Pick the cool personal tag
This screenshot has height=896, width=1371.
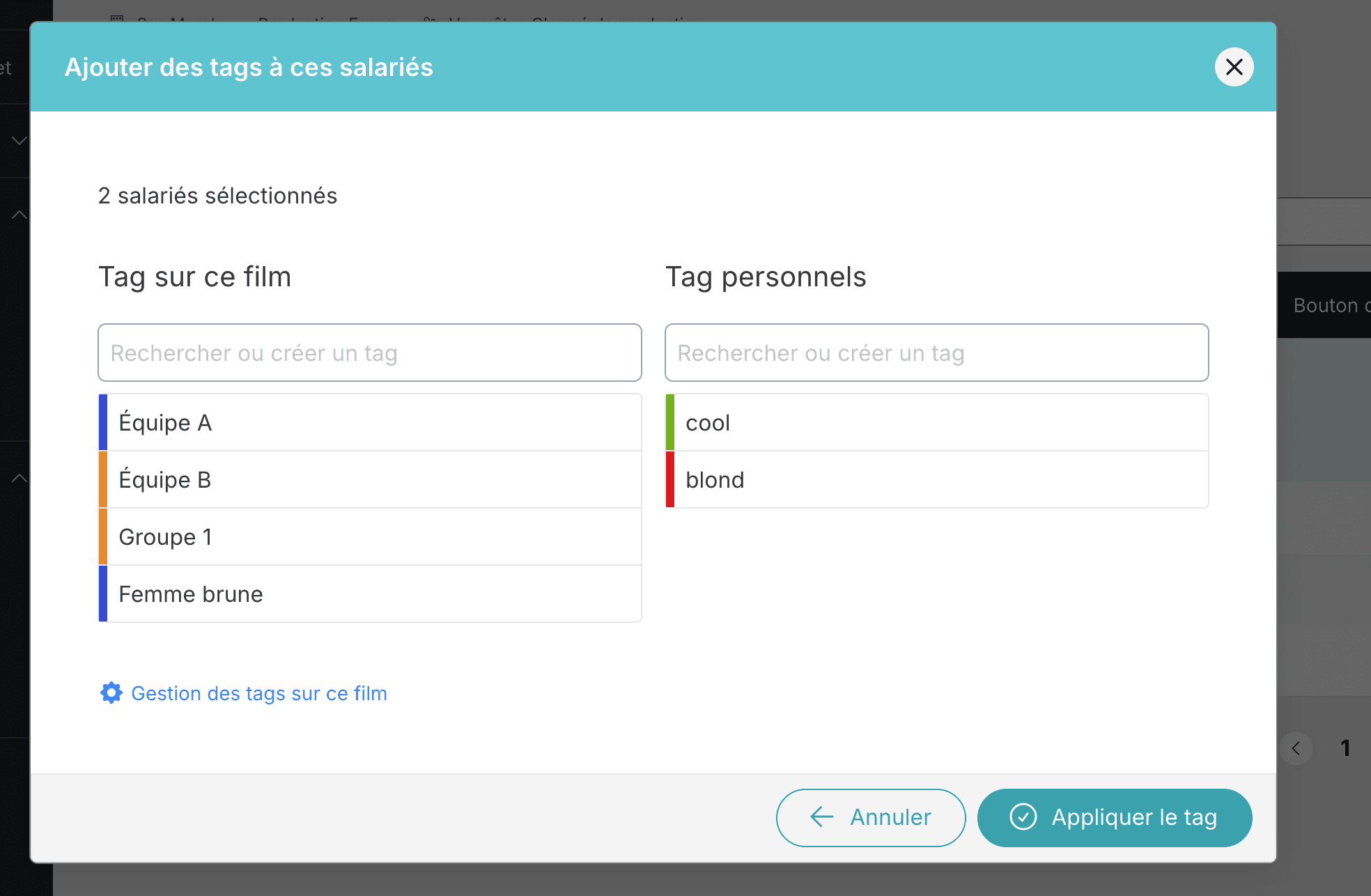click(937, 422)
